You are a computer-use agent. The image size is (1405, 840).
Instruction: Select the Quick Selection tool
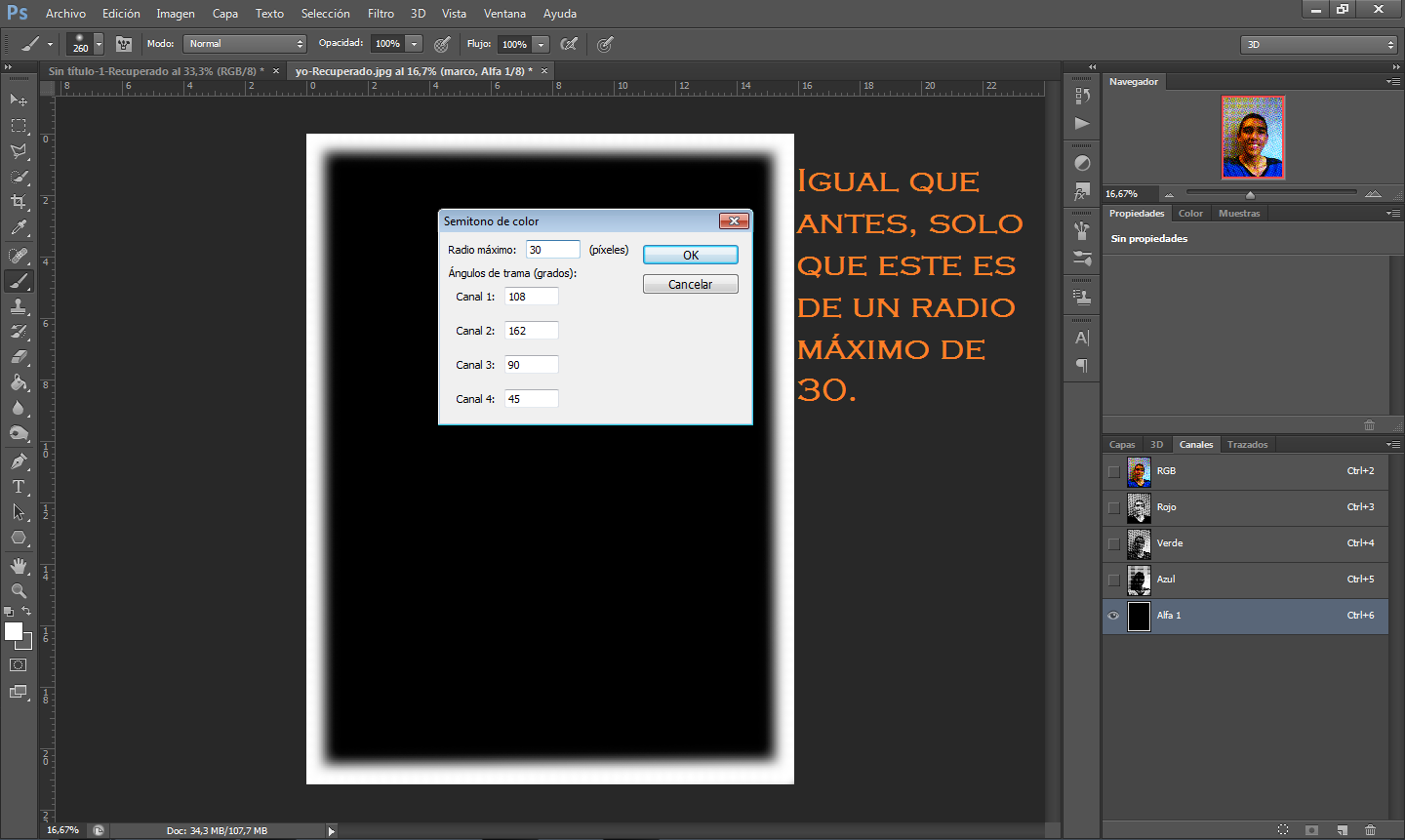tap(19, 177)
